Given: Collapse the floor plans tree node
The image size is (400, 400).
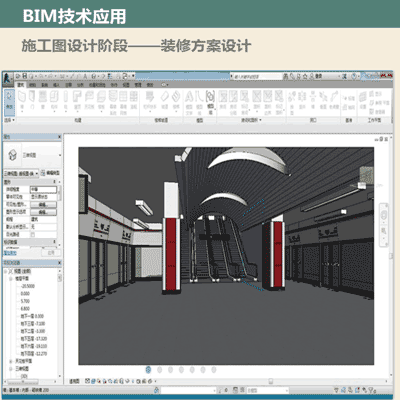Looking at the screenshot, I should click(x=11, y=279).
